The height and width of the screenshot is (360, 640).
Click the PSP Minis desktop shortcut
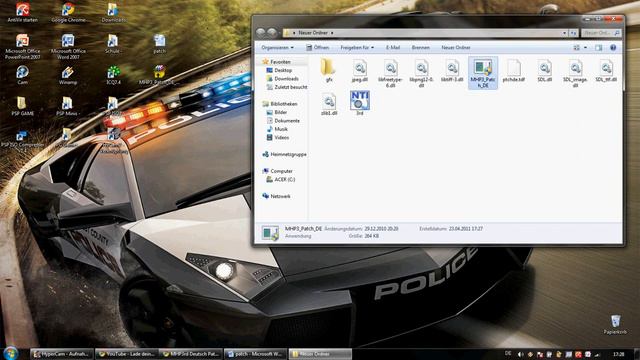68,106
